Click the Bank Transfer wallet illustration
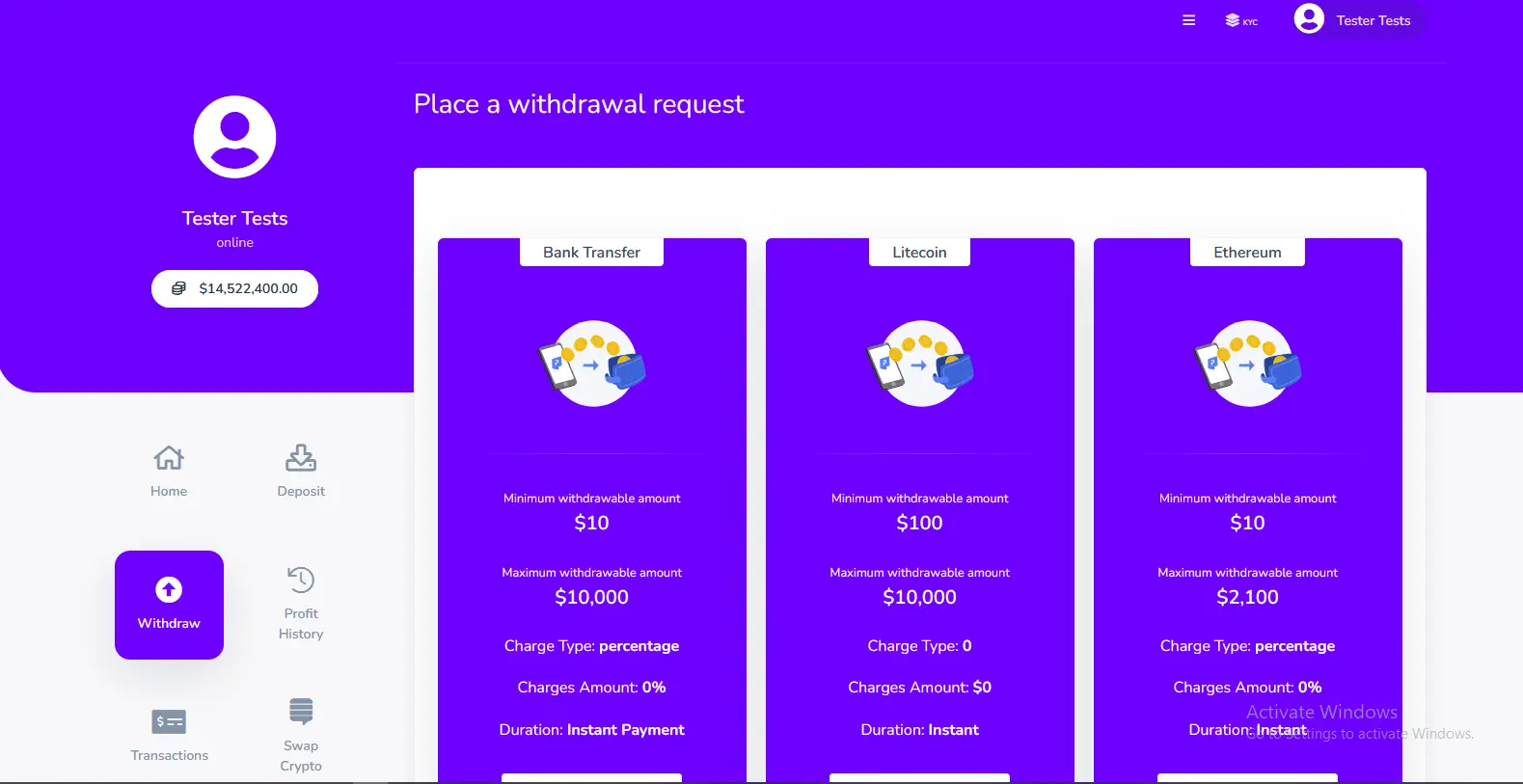1523x784 pixels. click(x=592, y=364)
